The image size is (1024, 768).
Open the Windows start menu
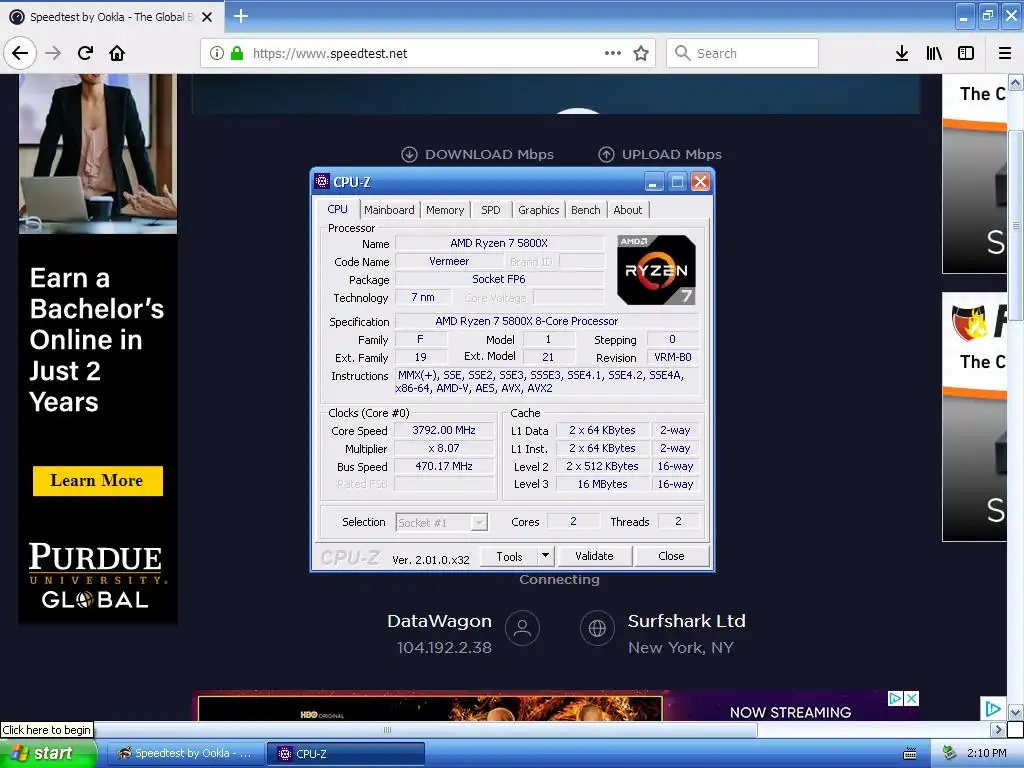(x=48, y=754)
